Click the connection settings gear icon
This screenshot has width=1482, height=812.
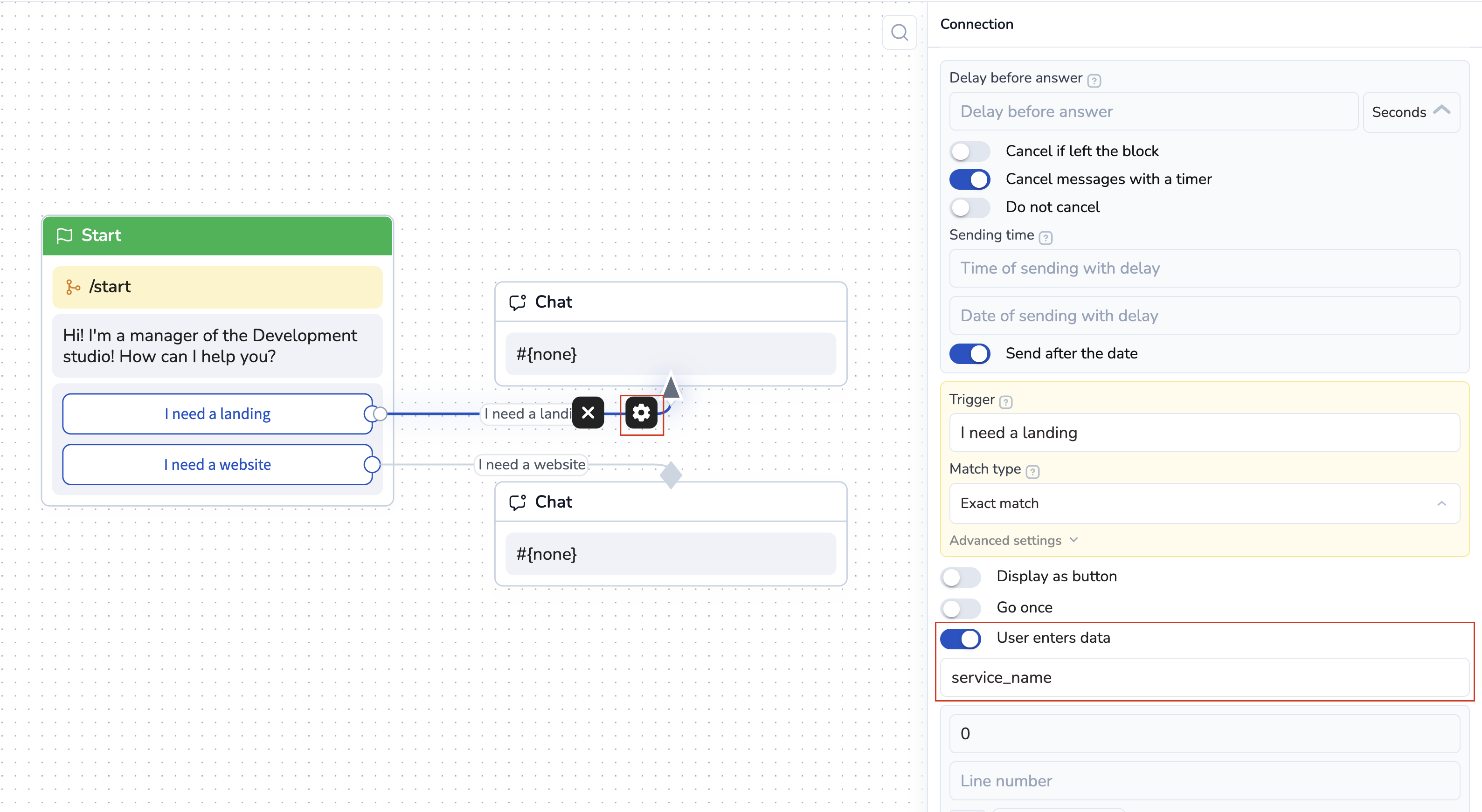click(x=641, y=413)
